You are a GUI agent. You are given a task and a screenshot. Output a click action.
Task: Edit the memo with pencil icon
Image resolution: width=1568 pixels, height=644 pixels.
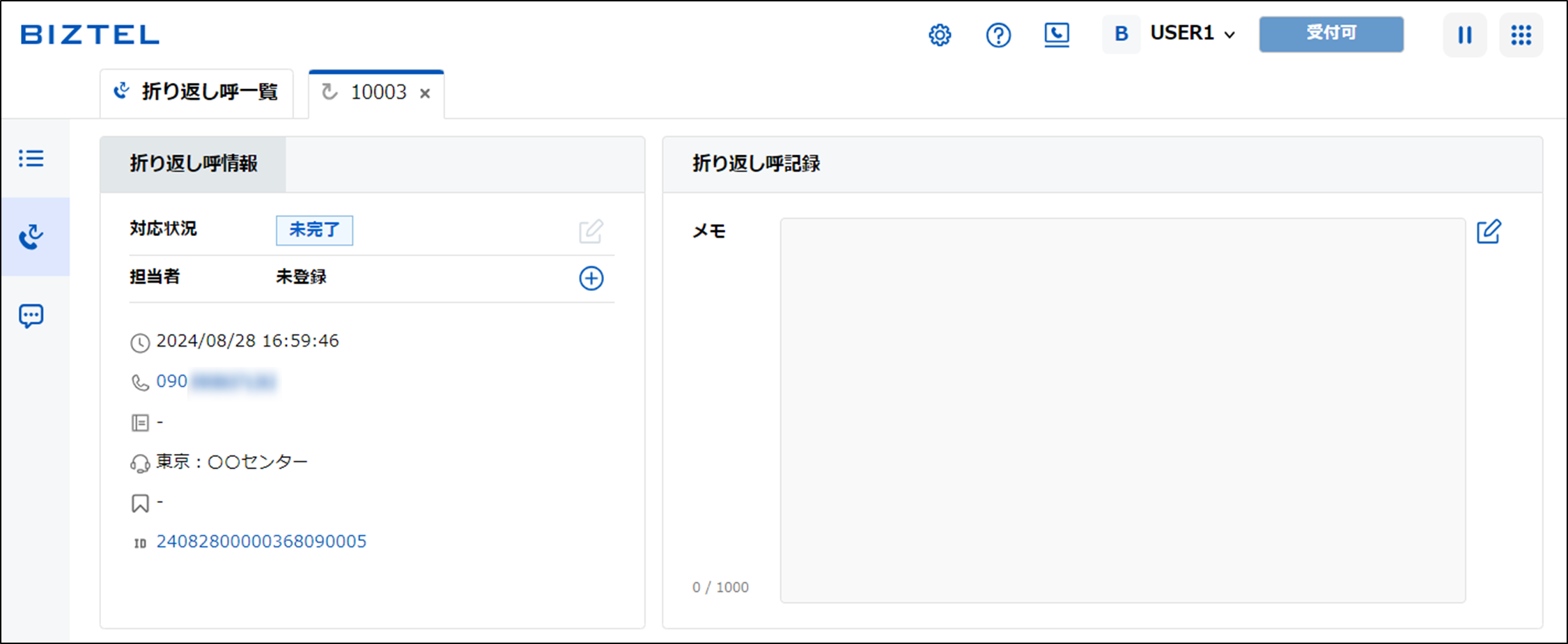(x=1489, y=232)
